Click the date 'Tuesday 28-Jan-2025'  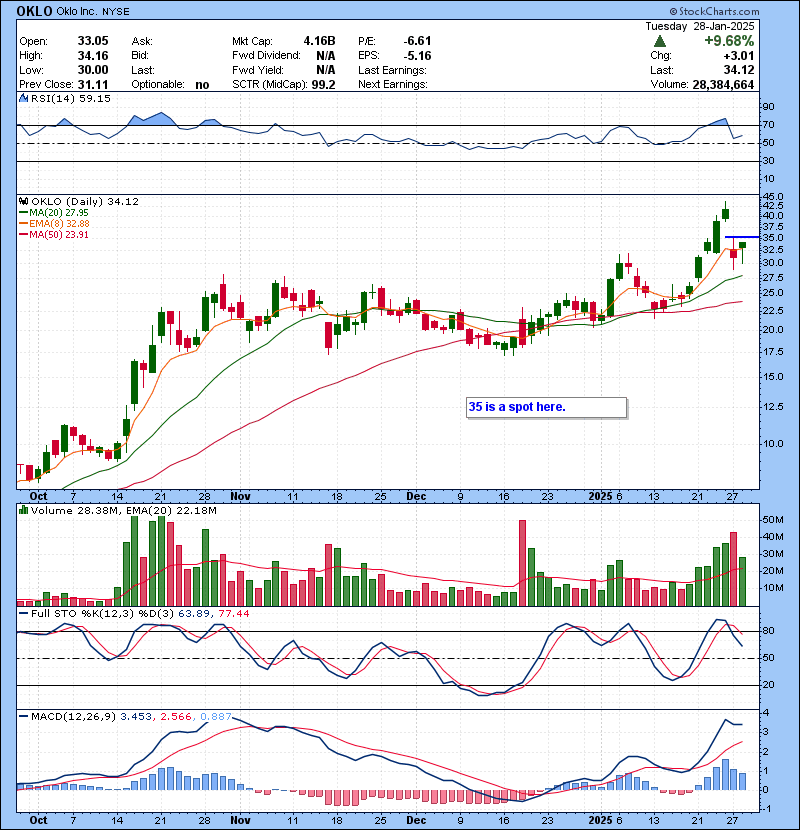699,26
